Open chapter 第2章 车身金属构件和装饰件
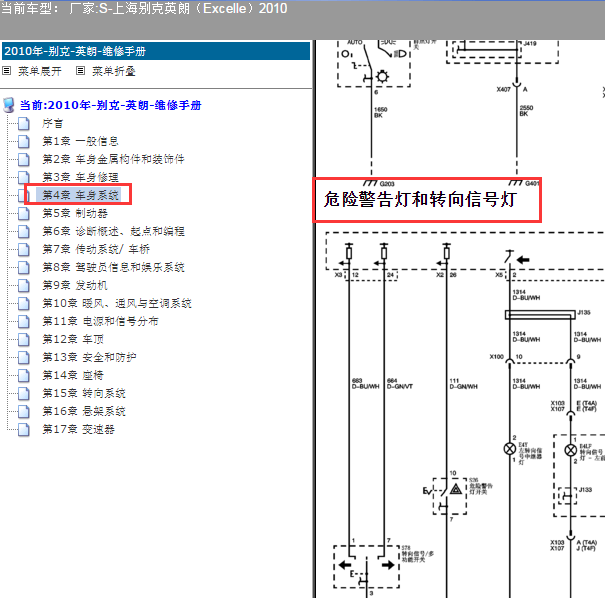Screen dimensions: 605x598 (x=113, y=159)
